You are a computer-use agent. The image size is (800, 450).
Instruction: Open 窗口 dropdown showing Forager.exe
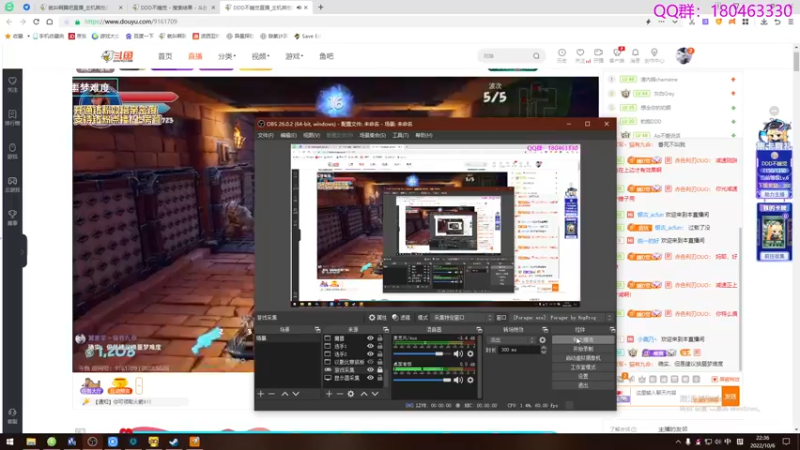pos(562,317)
